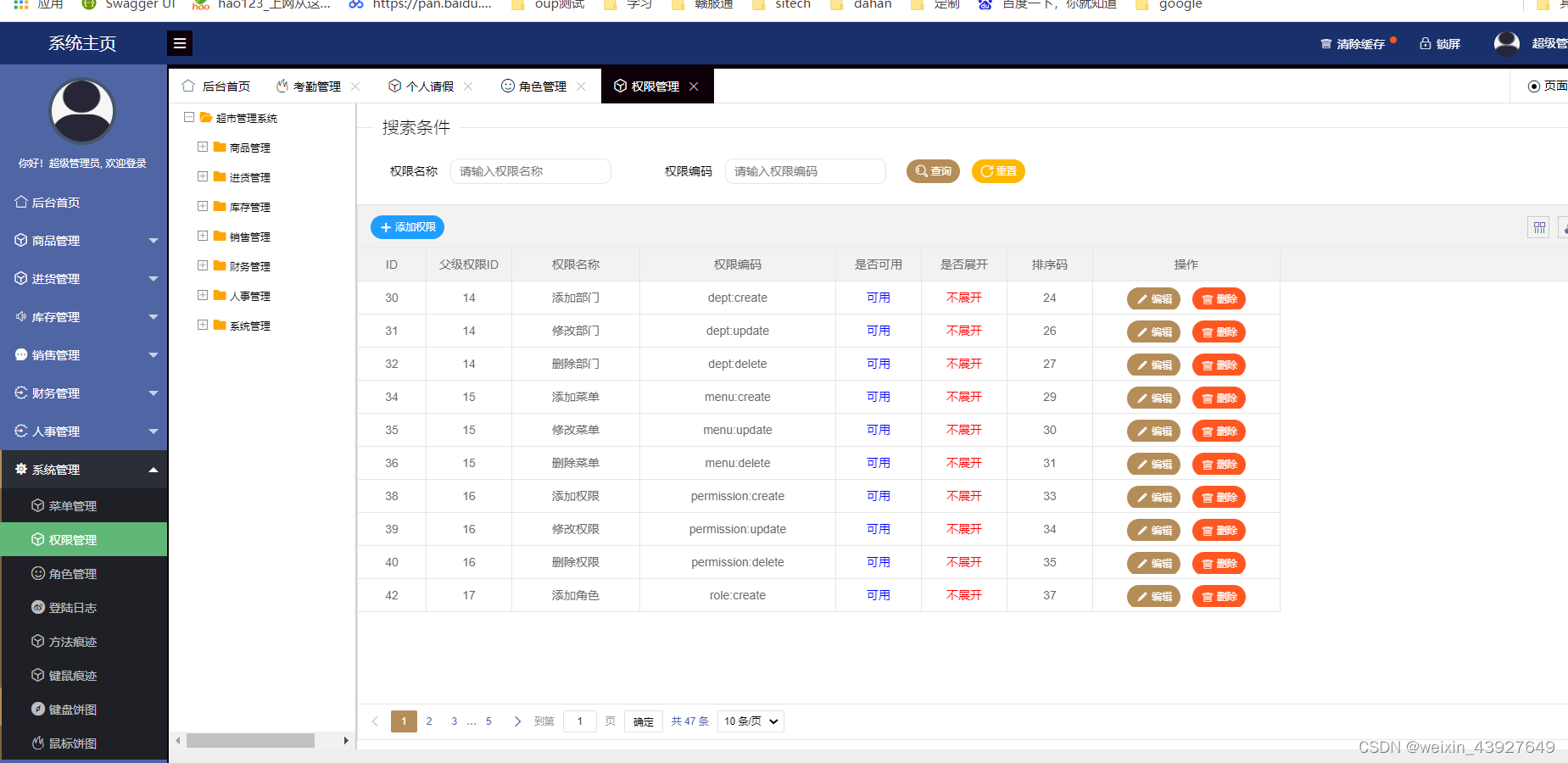This screenshot has height=763, width=1568.
Task: Switch to 后台首页 tab
Action: (x=216, y=86)
